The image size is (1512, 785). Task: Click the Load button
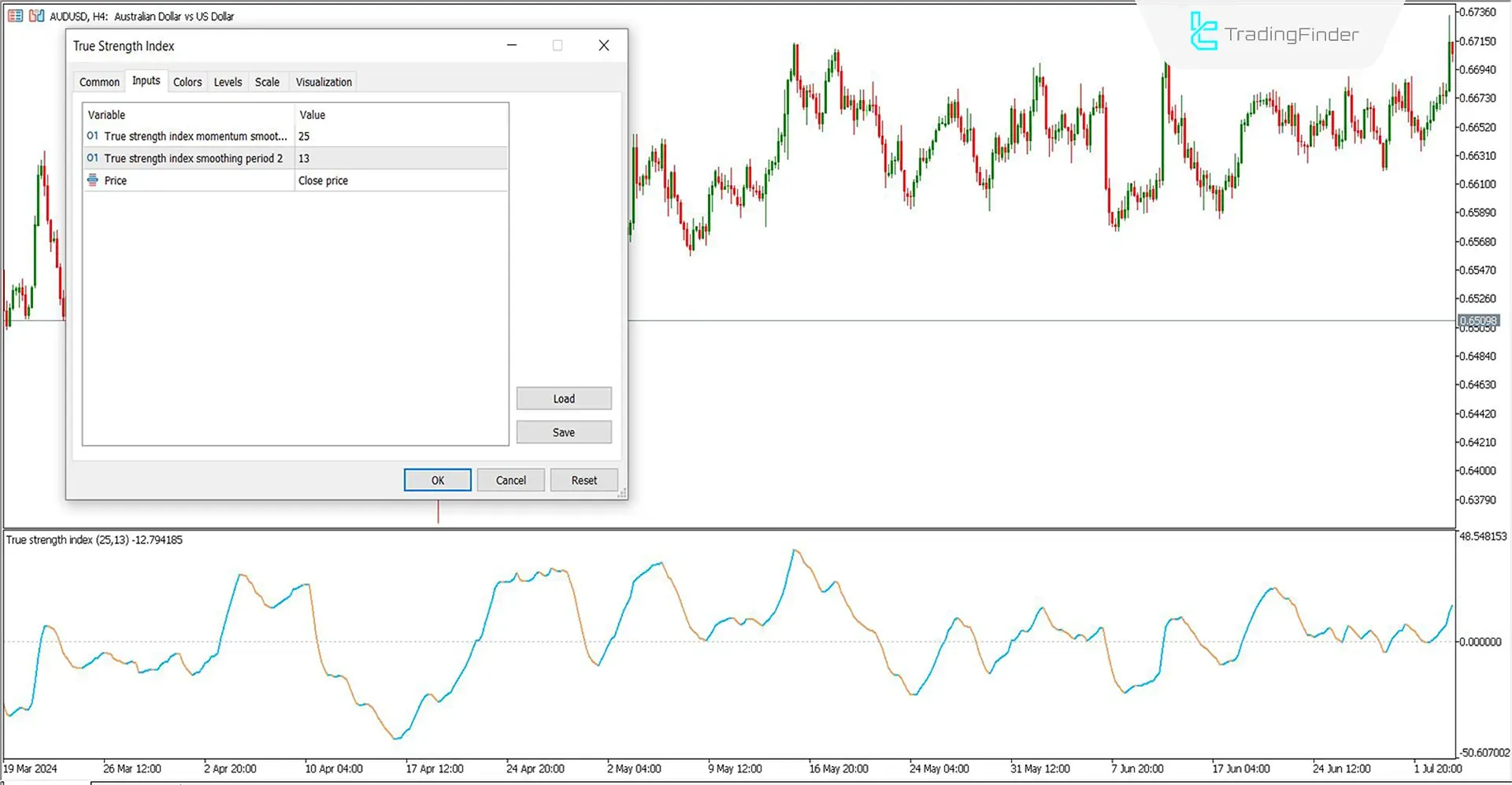click(563, 398)
